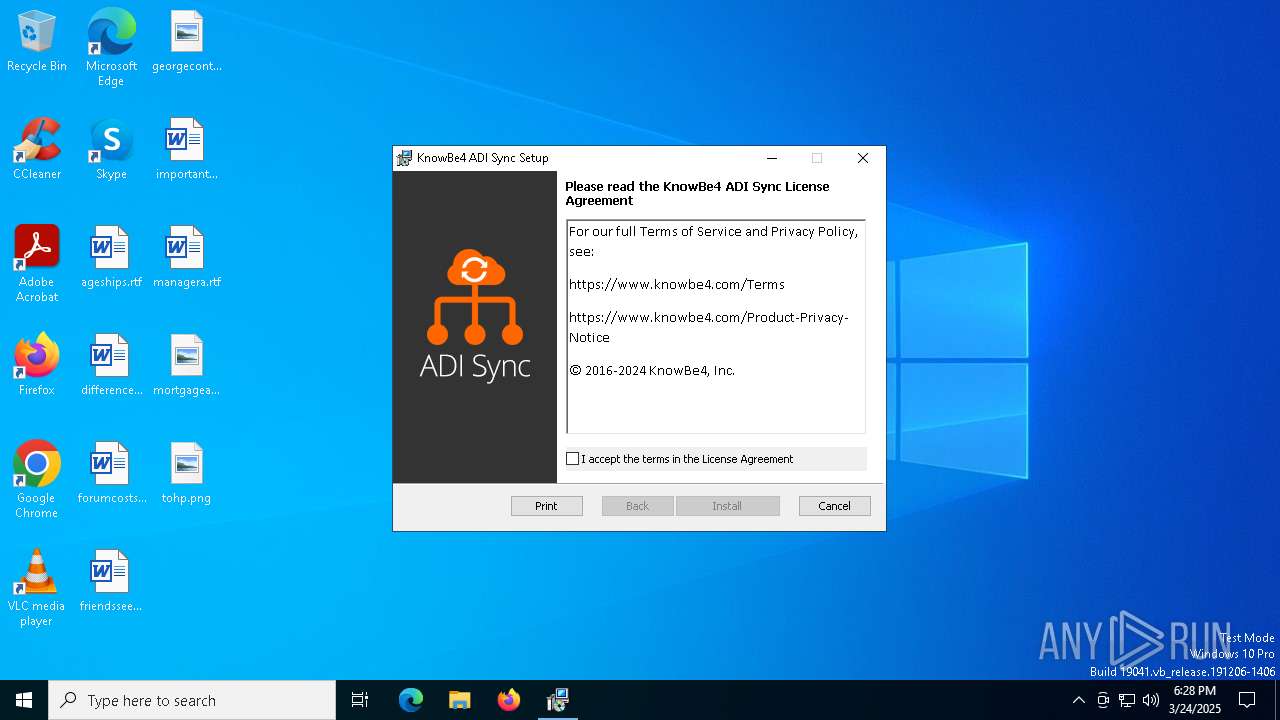Select the Firefox desktop shortcut

(x=37, y=366)
